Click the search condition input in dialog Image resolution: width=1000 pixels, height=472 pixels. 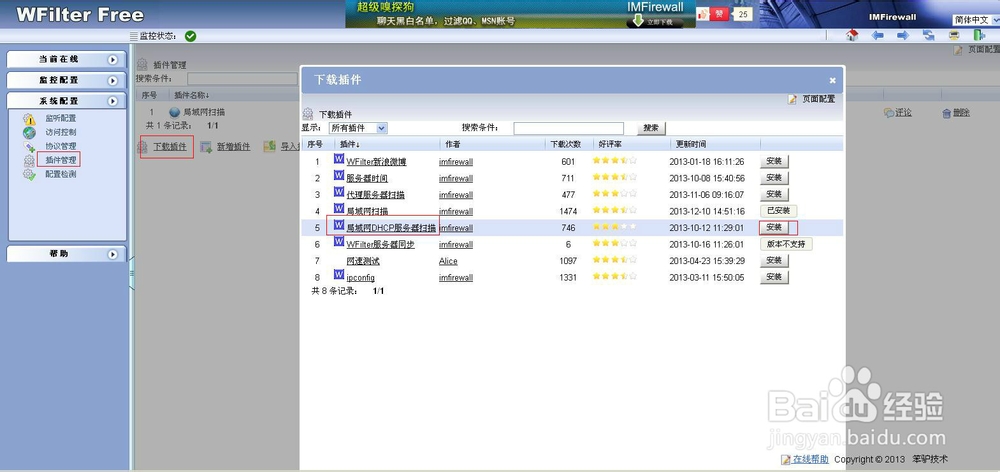568,128
